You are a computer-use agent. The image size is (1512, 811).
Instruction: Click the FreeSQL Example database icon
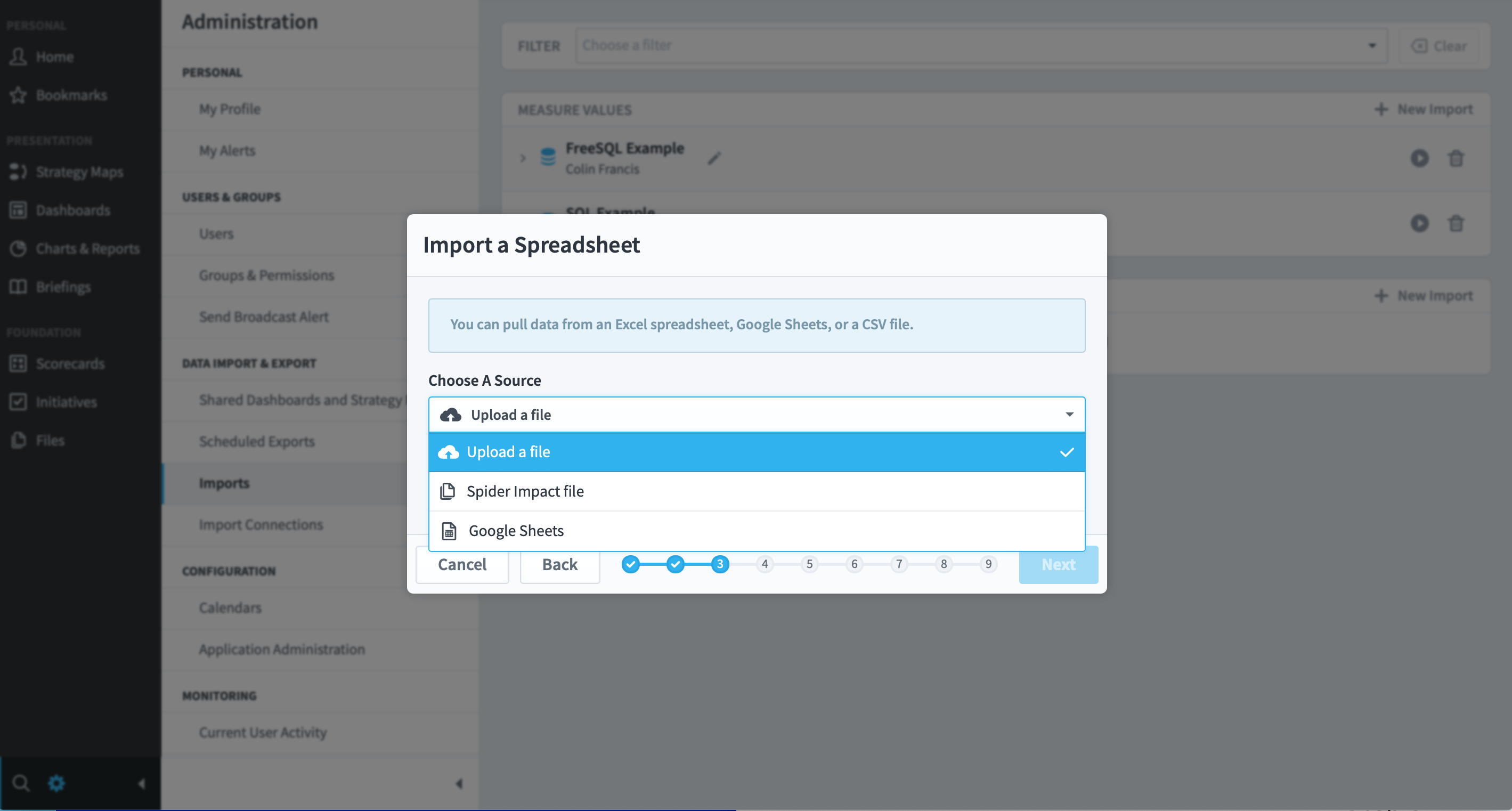point(548,157)
